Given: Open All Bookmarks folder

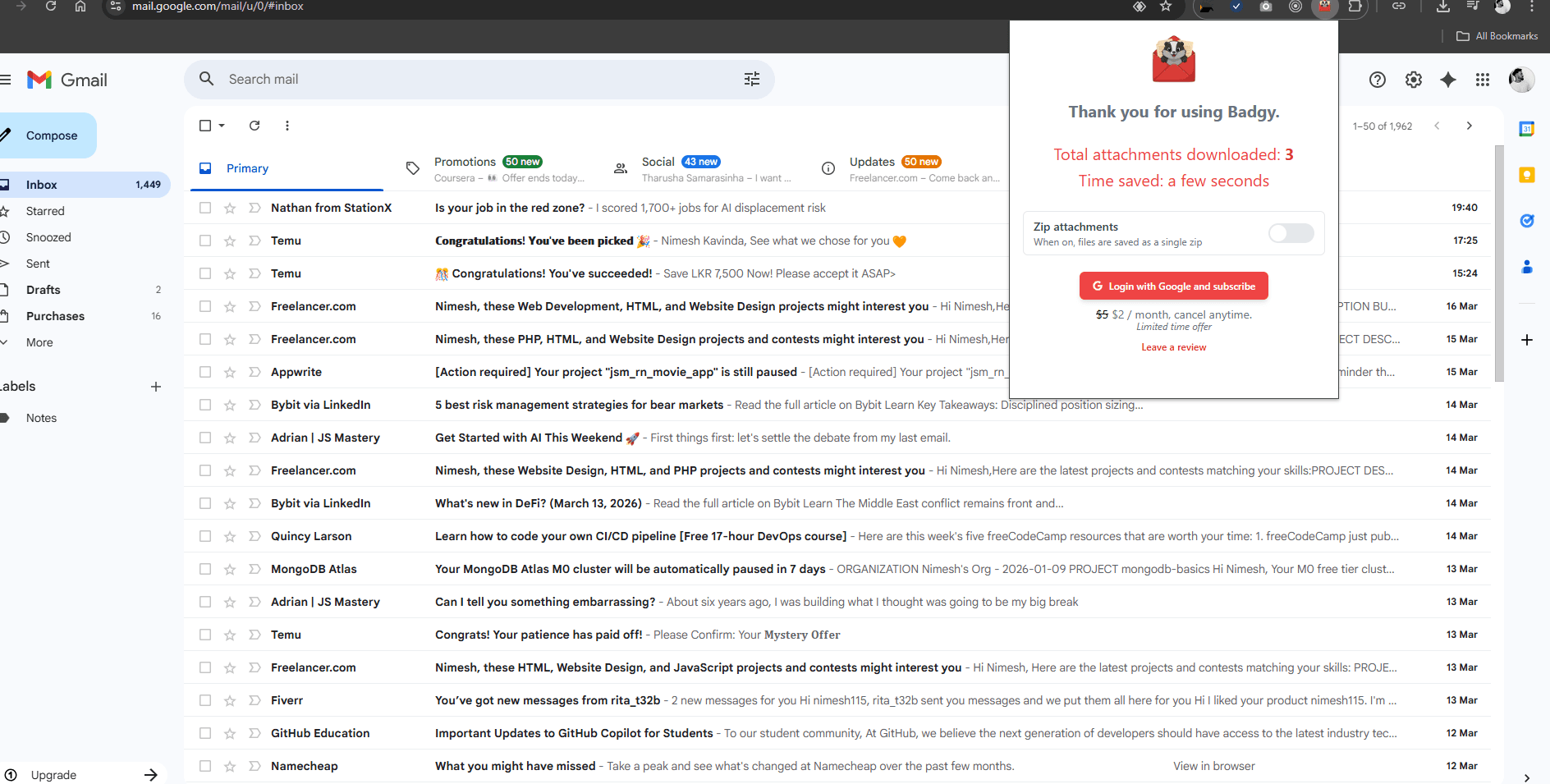Looking at the screenshot, I should point(1497,36).
